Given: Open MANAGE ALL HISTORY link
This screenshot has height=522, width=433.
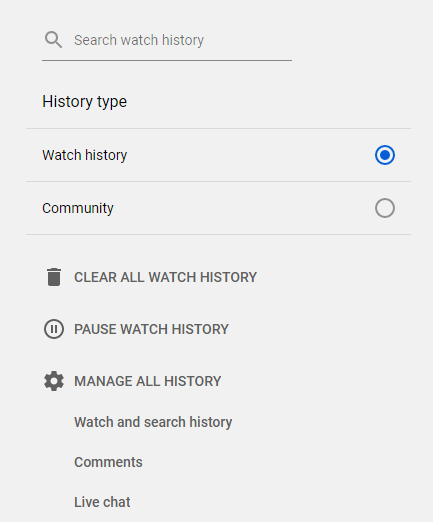Looking at the screenshot, I should click(147, 381).
